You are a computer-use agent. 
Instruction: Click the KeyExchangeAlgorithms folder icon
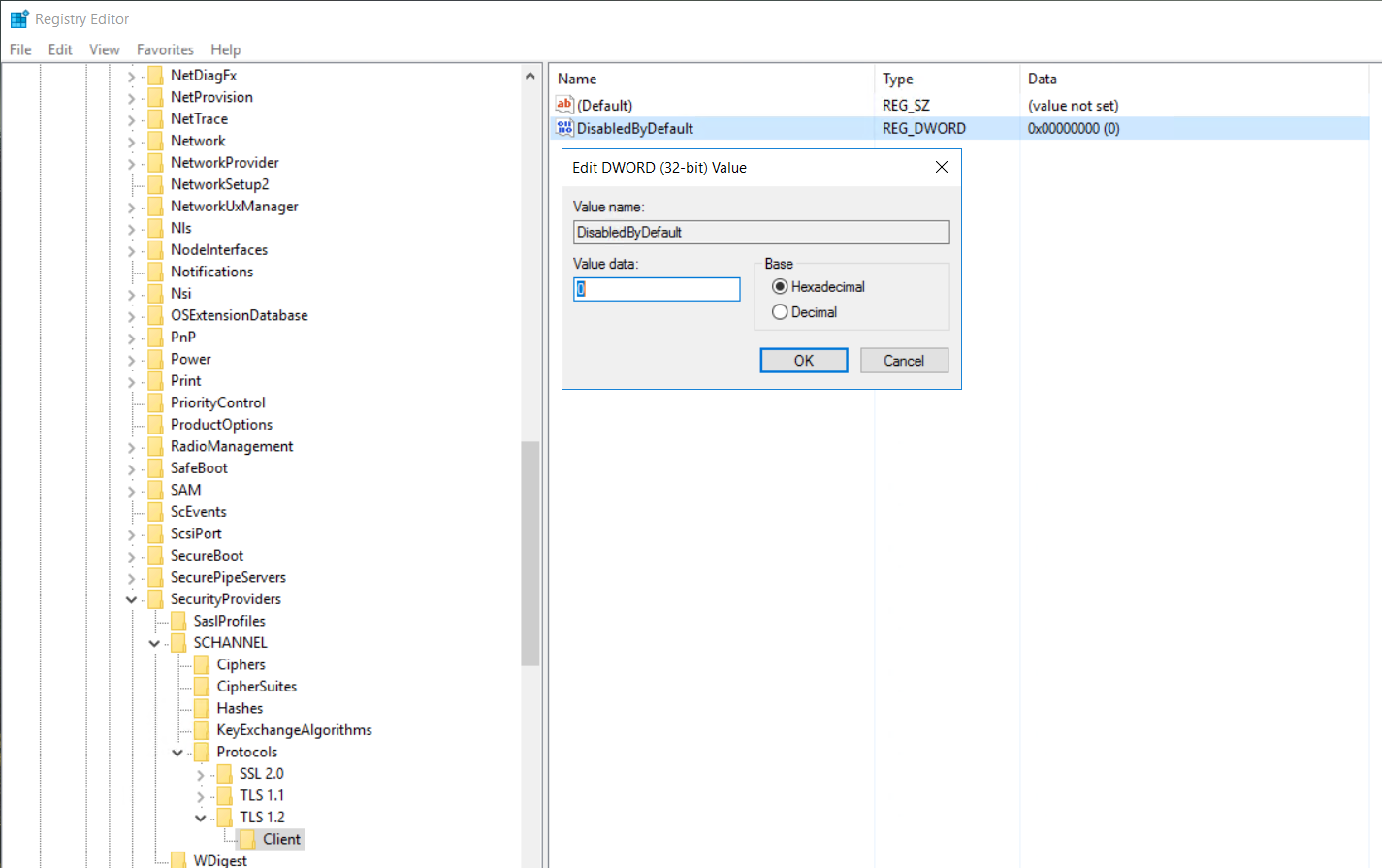click(202, 730)
